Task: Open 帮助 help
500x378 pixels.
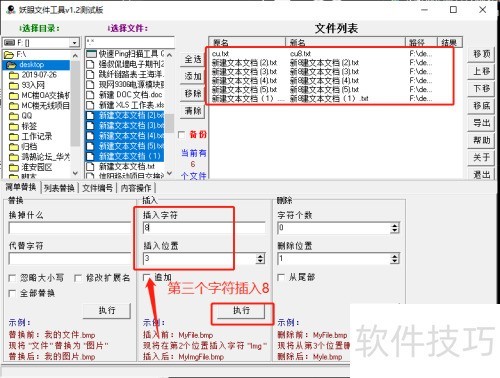Action: click(482, 140)
